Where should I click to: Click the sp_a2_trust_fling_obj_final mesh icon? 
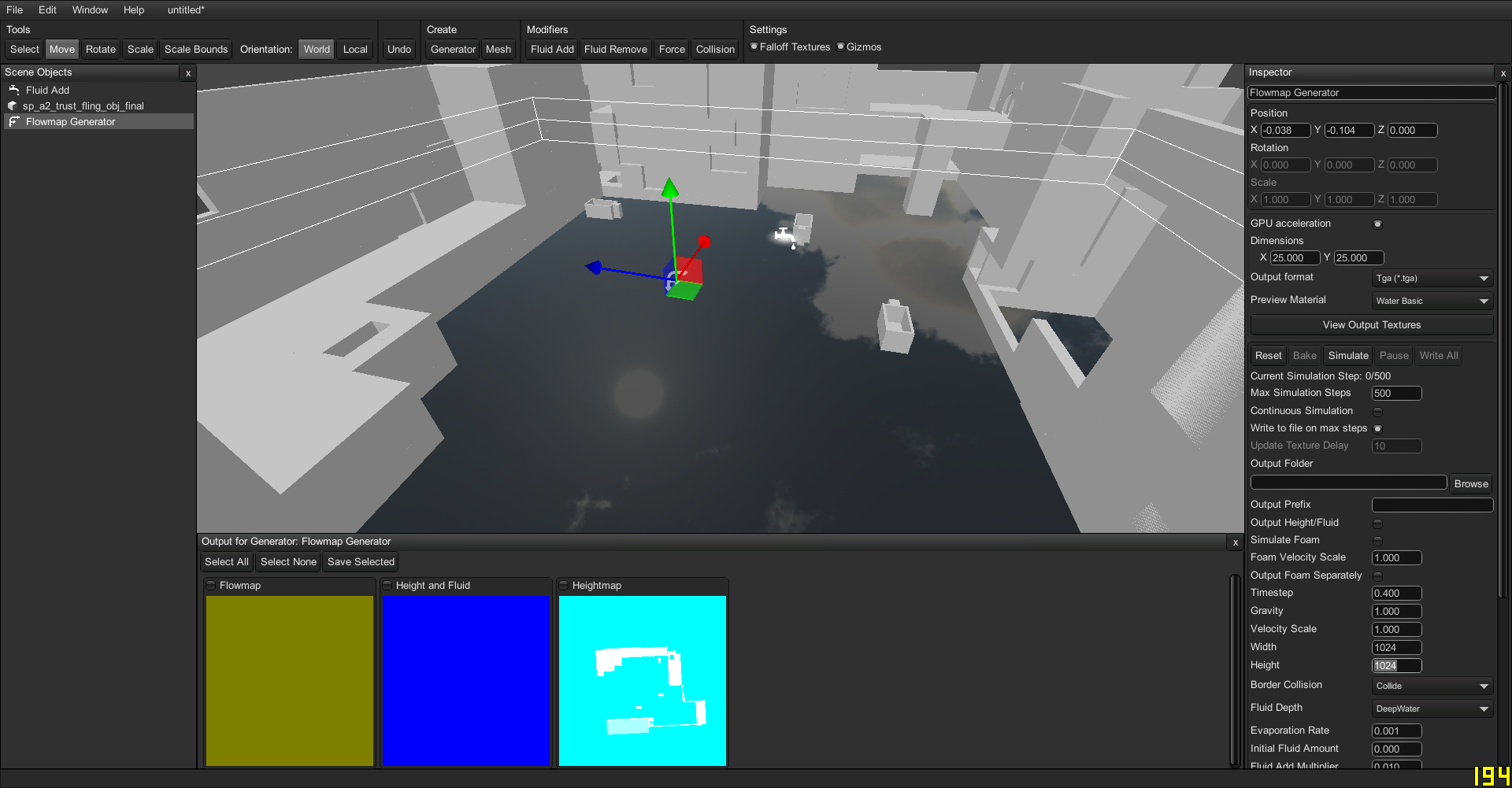pos(13,106)
